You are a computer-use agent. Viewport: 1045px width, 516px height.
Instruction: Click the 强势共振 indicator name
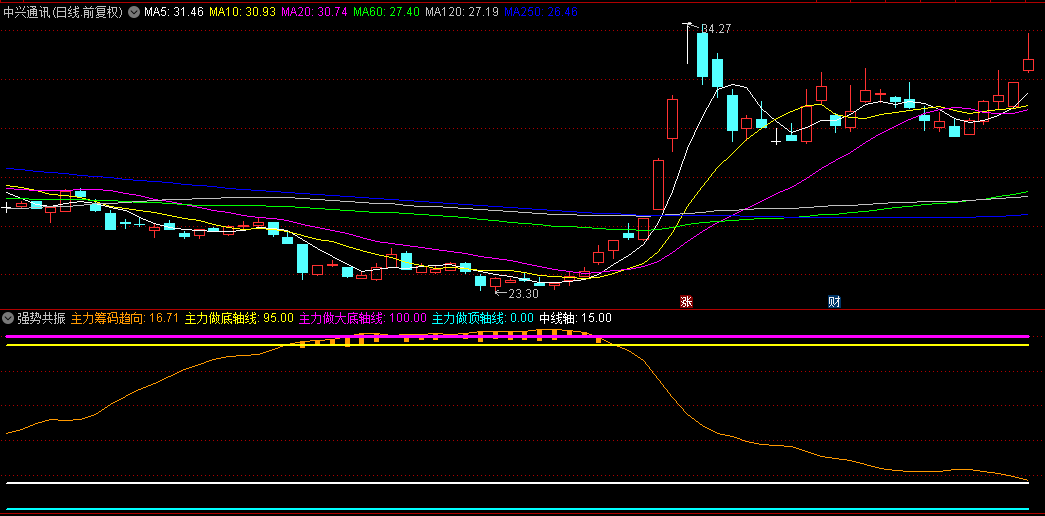(41, 318)
